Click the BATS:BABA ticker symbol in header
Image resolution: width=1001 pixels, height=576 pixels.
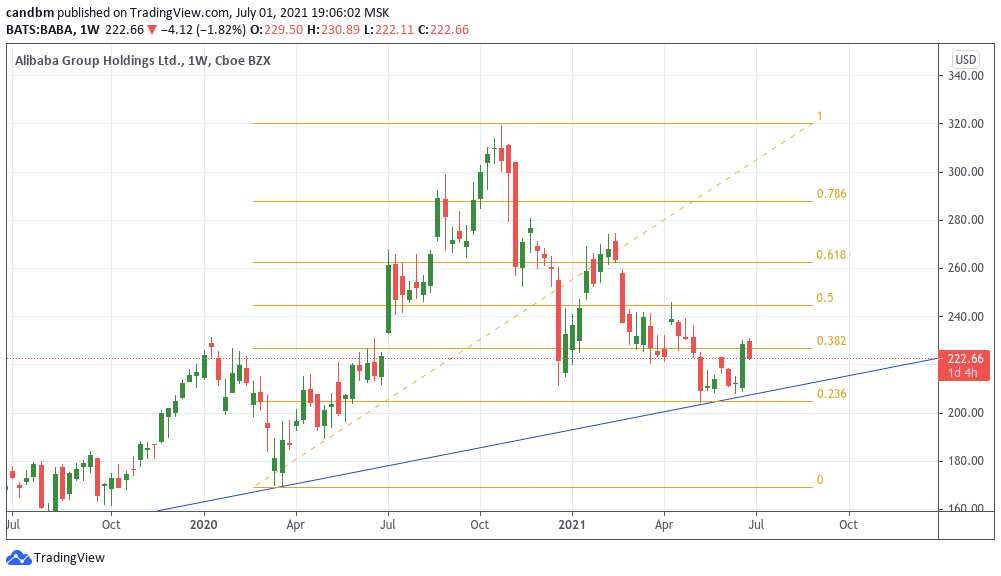pos(40,29)
